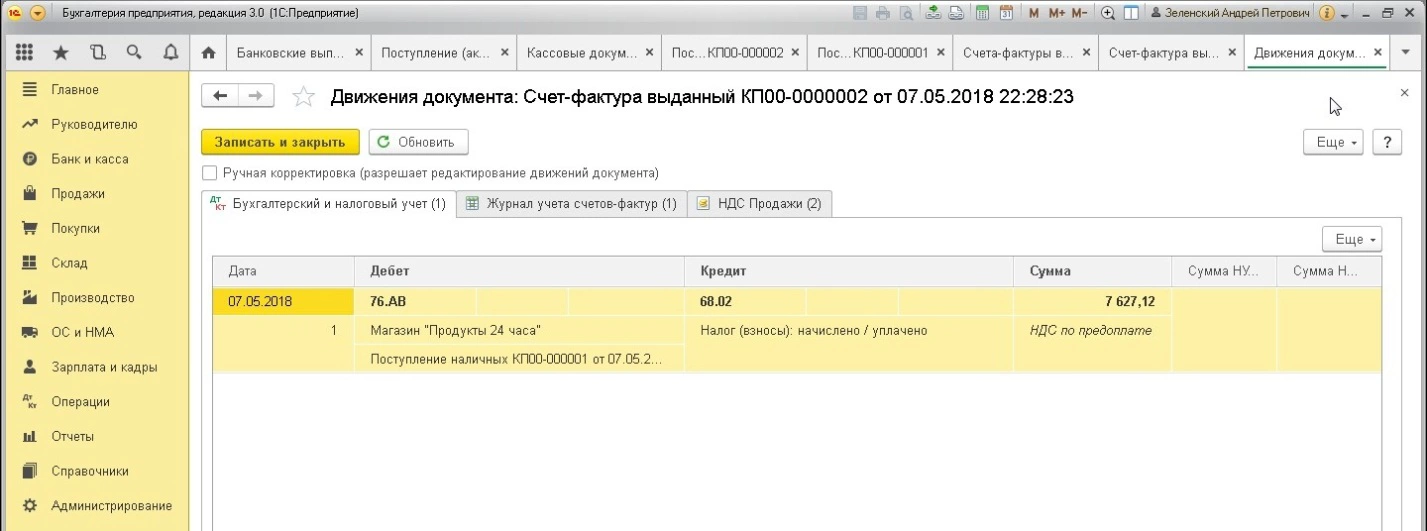Open Favorites star icon
Screen dimensions: 1427x531
62,52
